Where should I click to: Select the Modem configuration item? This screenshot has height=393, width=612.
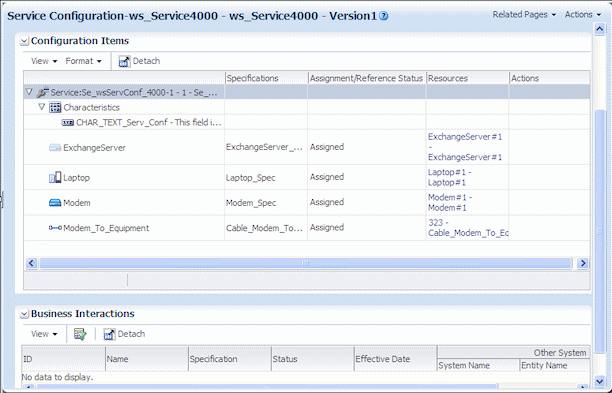click(77, 203)
